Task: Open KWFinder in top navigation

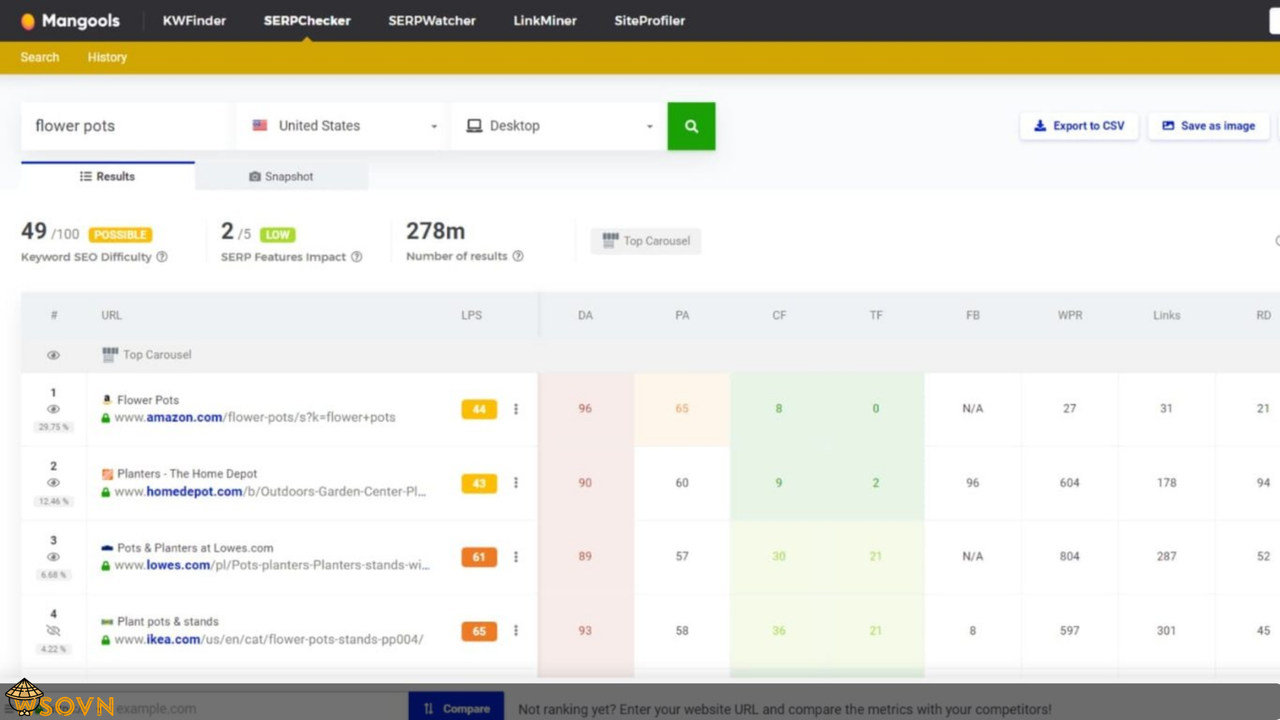Action: 194,20
